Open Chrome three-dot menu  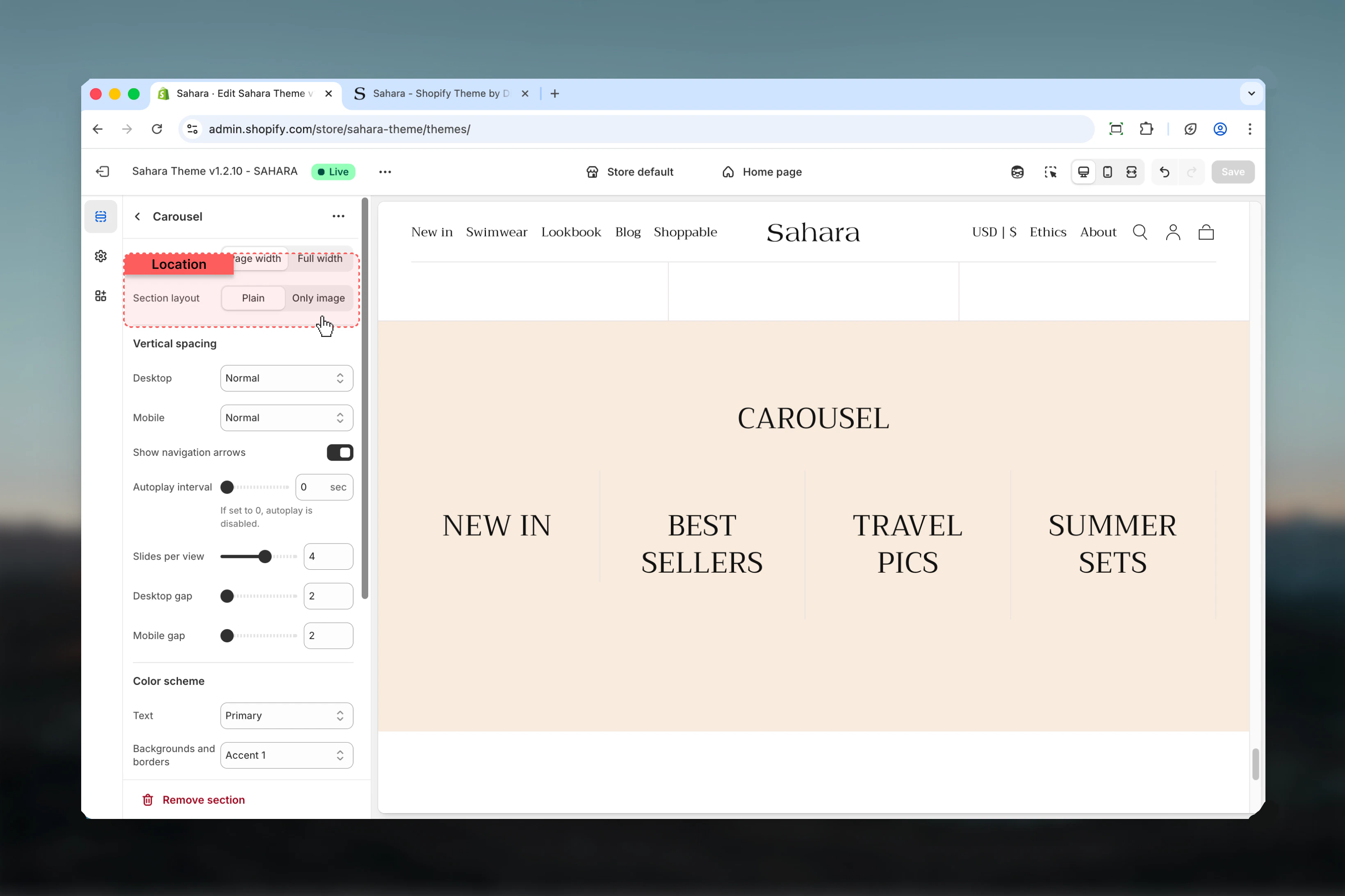[1249, 129]
